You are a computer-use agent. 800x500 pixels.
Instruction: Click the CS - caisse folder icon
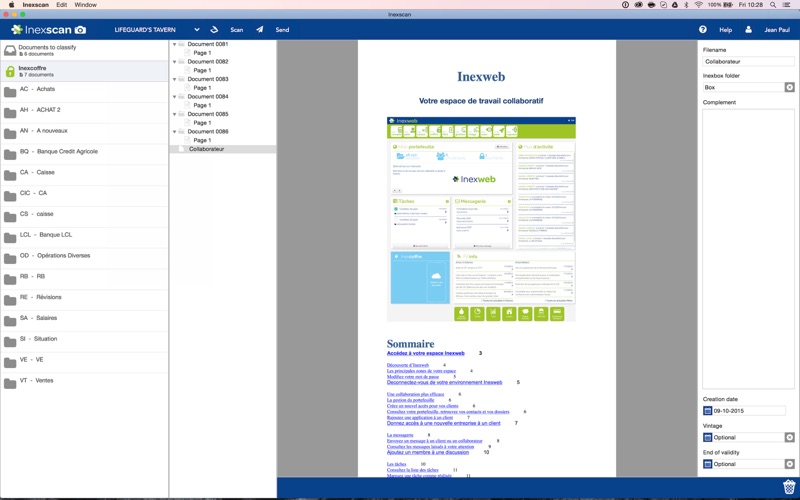(x=10, y=217)
